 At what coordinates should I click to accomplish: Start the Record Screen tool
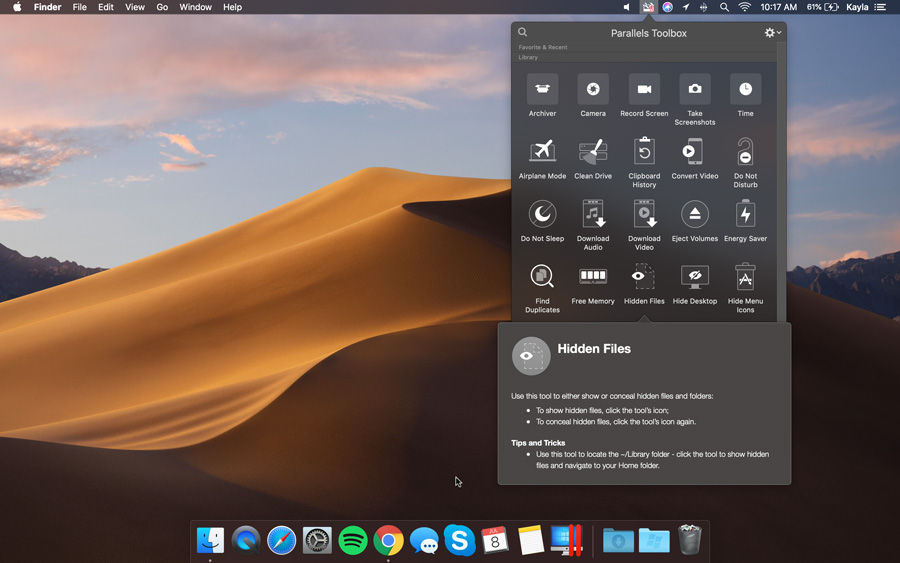(644, 96)
